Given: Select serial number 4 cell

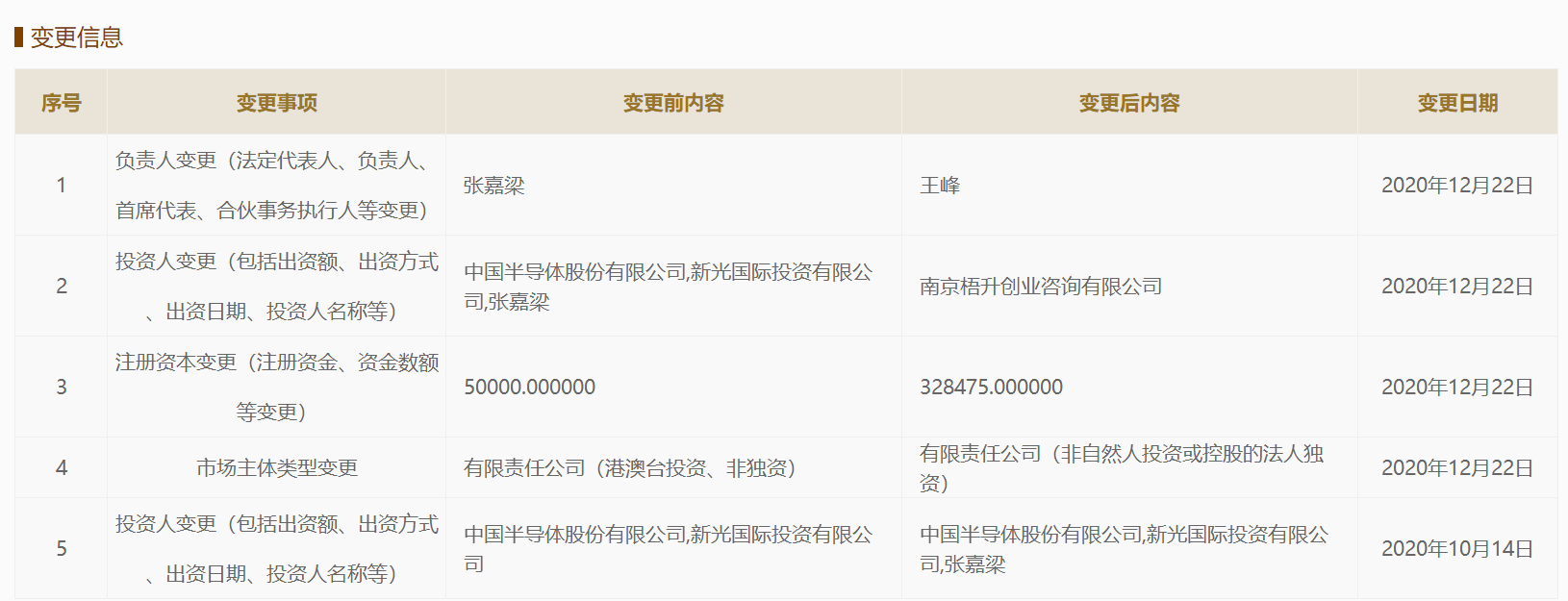Looking at the screenshot, I should tap(62, 468).
